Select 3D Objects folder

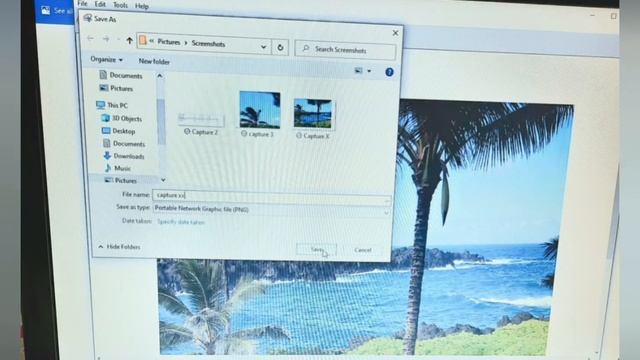(122, 118)
